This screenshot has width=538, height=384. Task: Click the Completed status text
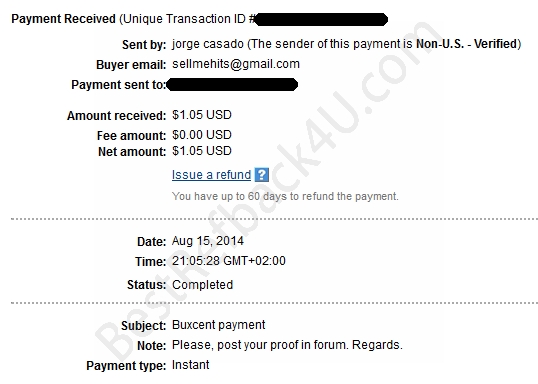[202, 284]
